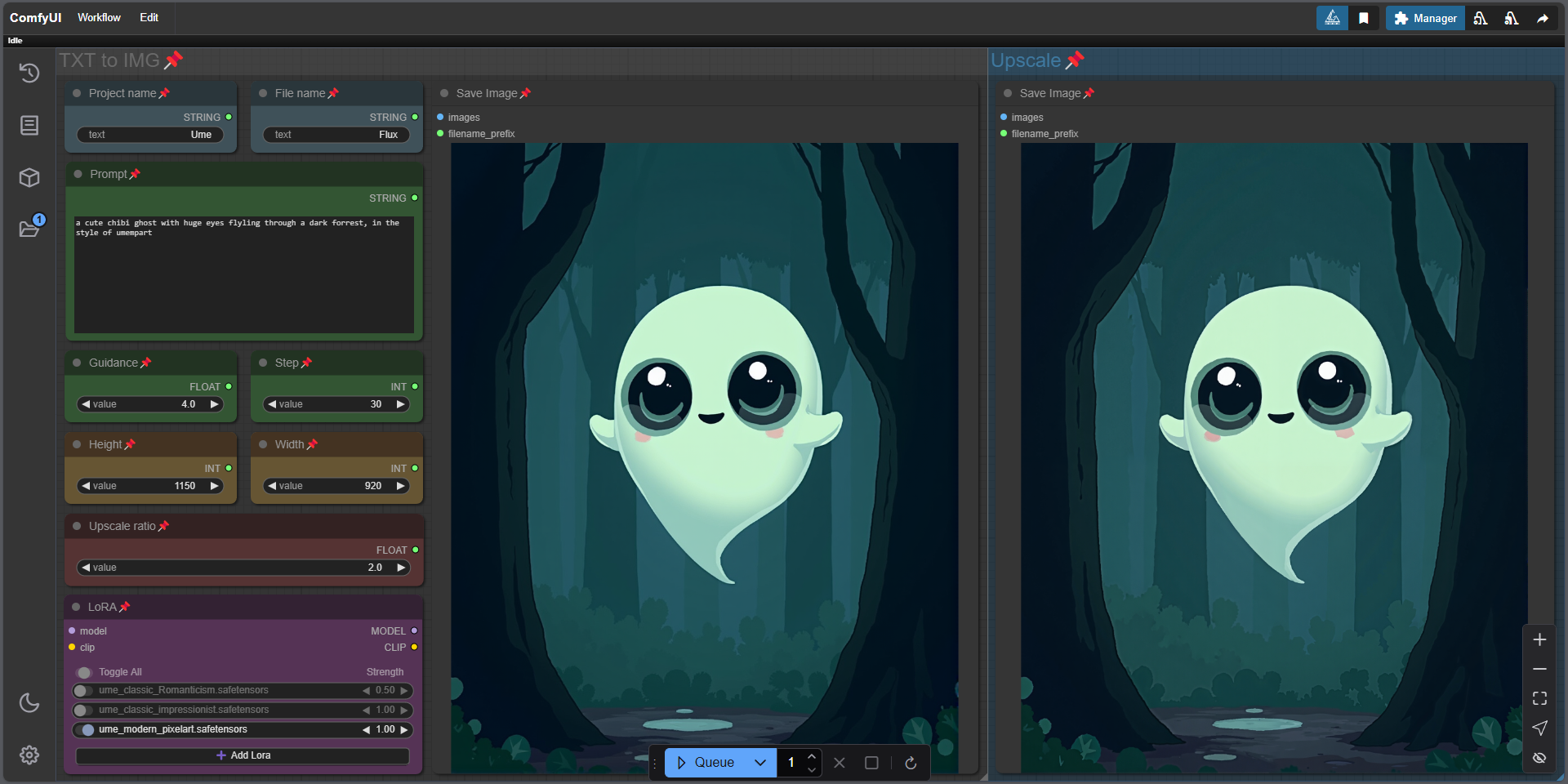Open the Edit menu

click(149, 17)
